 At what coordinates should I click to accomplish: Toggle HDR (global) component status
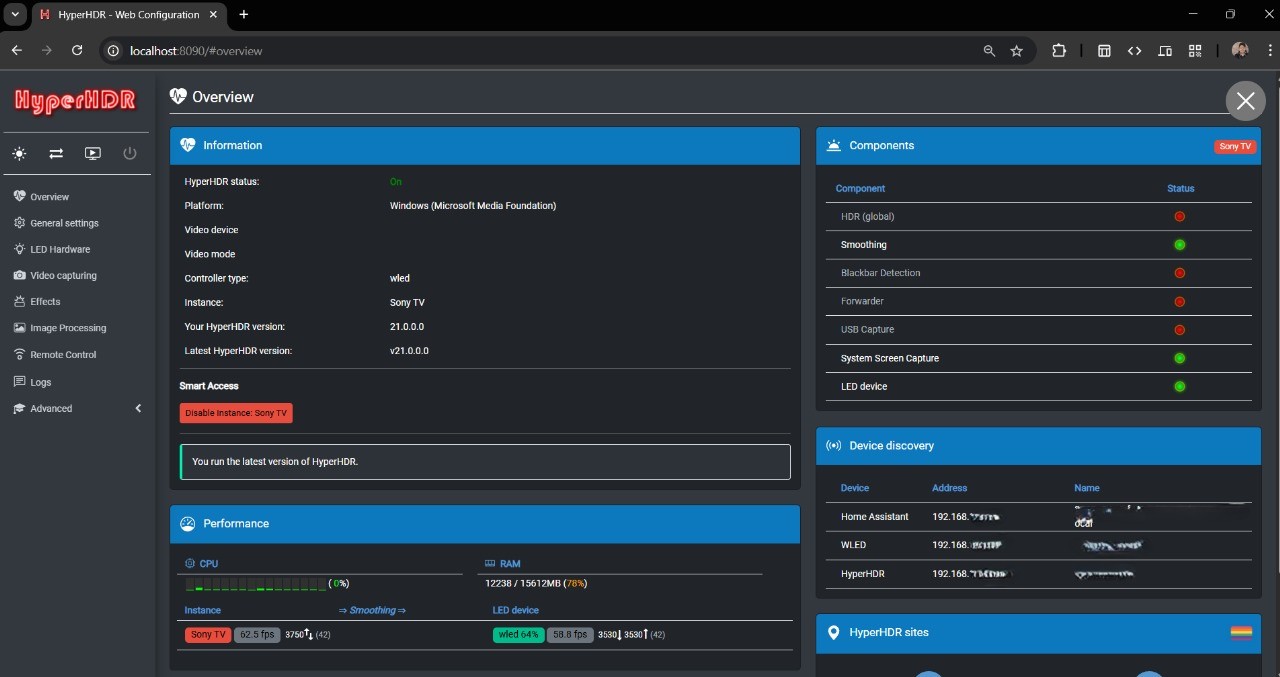(x=1179, y=216)
